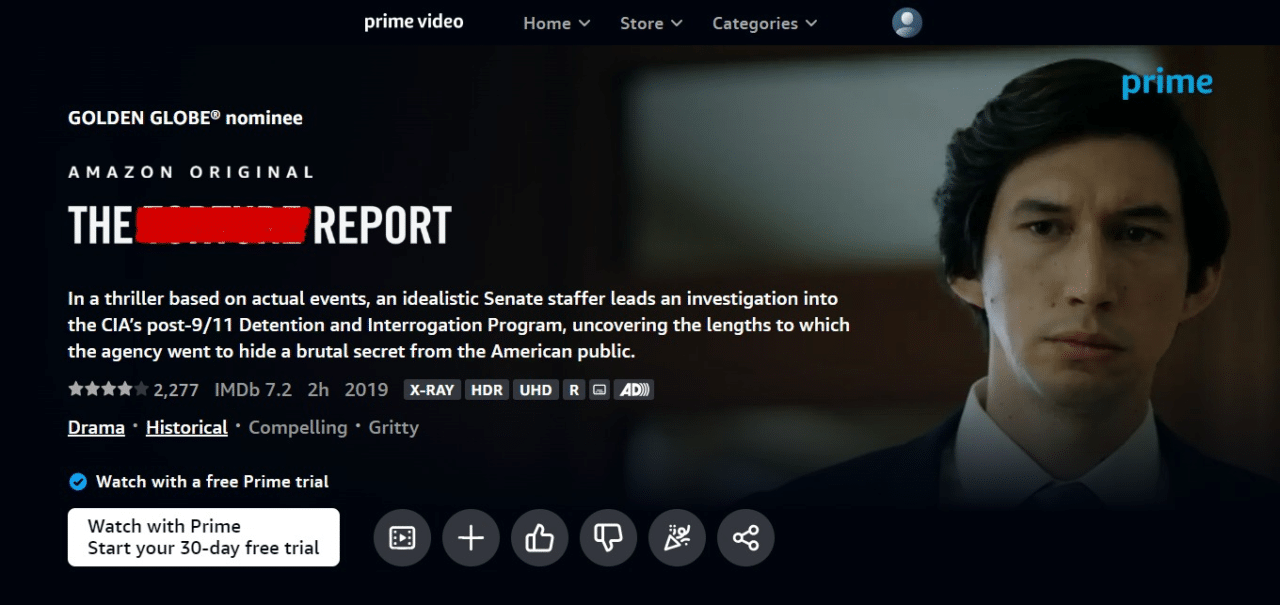Like the movie with thumbs up icon

click(x=539, y=538)
